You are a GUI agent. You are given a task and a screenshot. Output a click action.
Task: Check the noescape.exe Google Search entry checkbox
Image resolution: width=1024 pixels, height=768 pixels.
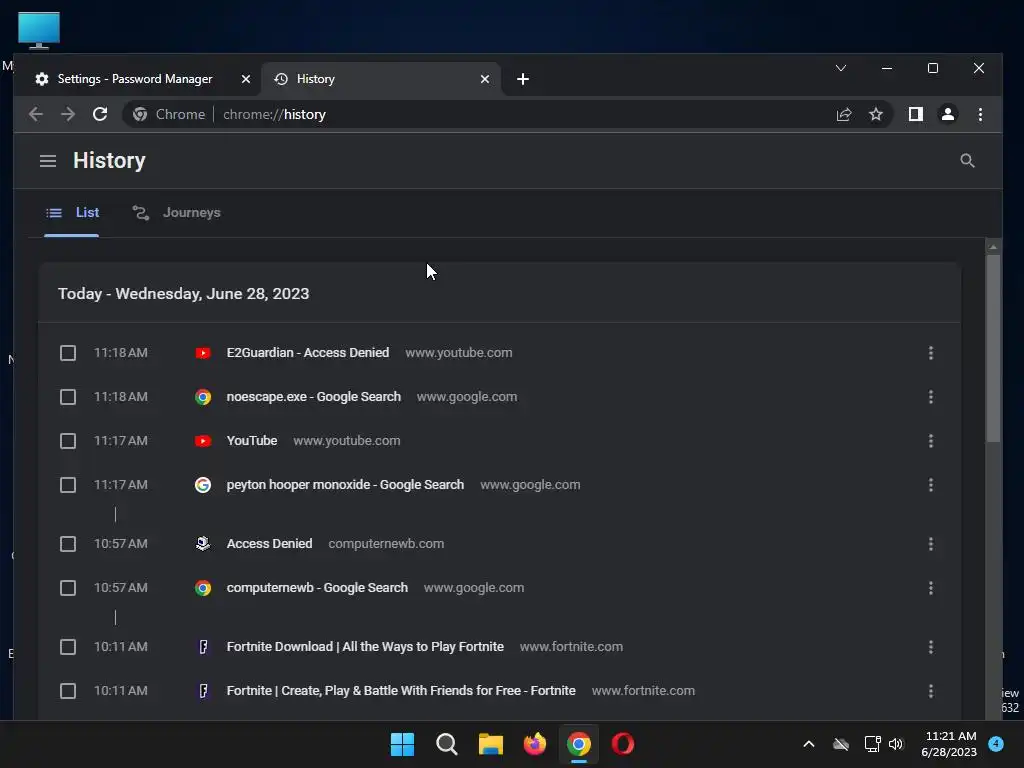click(68, 397)
